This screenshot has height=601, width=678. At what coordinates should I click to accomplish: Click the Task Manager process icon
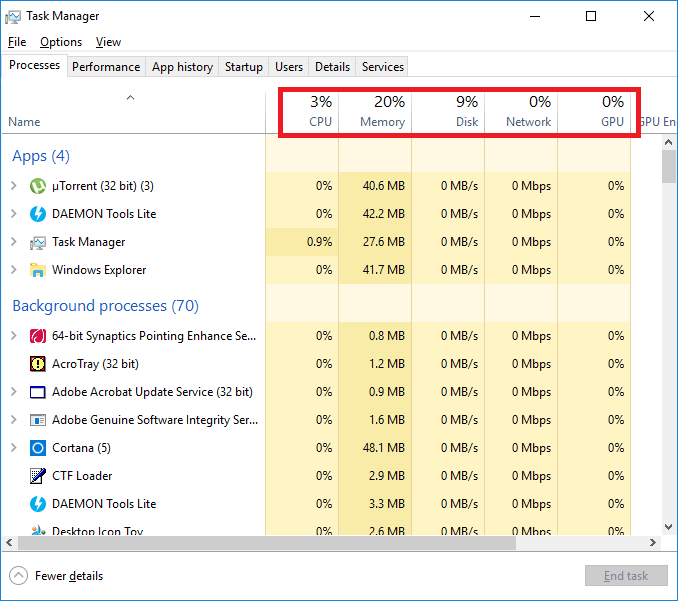point(38,242)
